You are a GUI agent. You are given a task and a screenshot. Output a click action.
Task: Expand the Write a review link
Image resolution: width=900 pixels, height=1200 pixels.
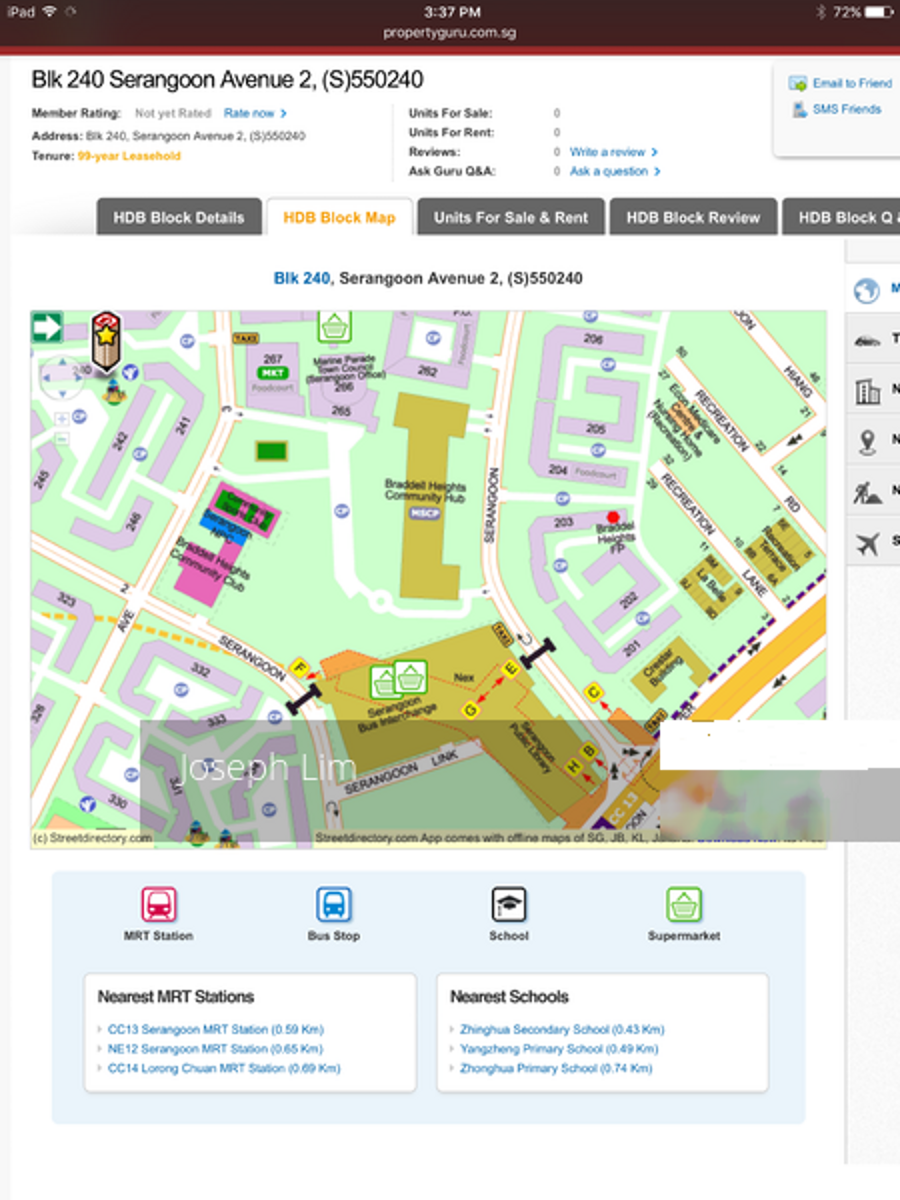coord(613,152)
